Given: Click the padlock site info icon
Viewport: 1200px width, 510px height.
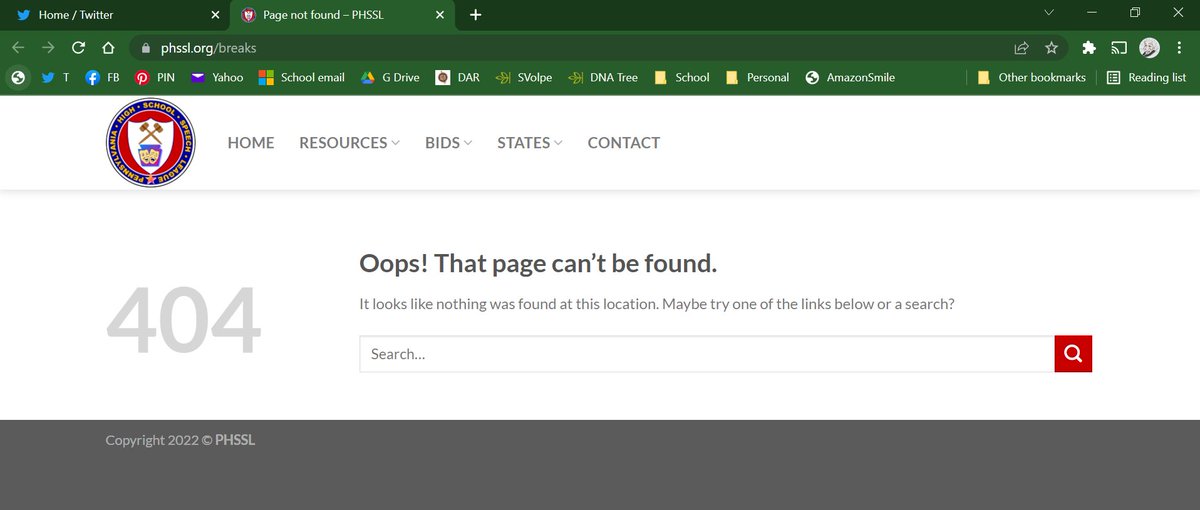Looking at the screenshot, I should click(x=146, y=47).
